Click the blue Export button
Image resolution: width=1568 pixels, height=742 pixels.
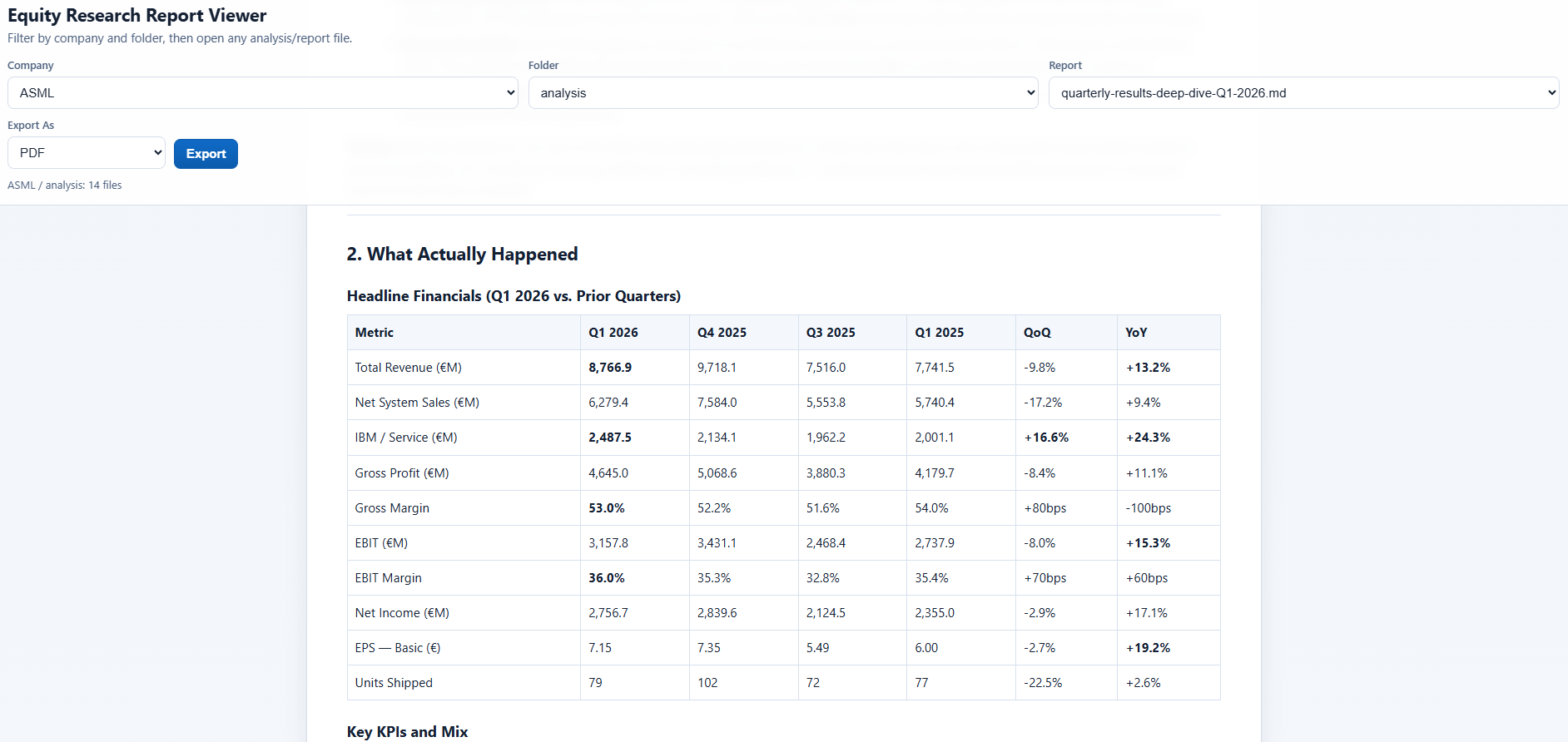tap(206, 154)
